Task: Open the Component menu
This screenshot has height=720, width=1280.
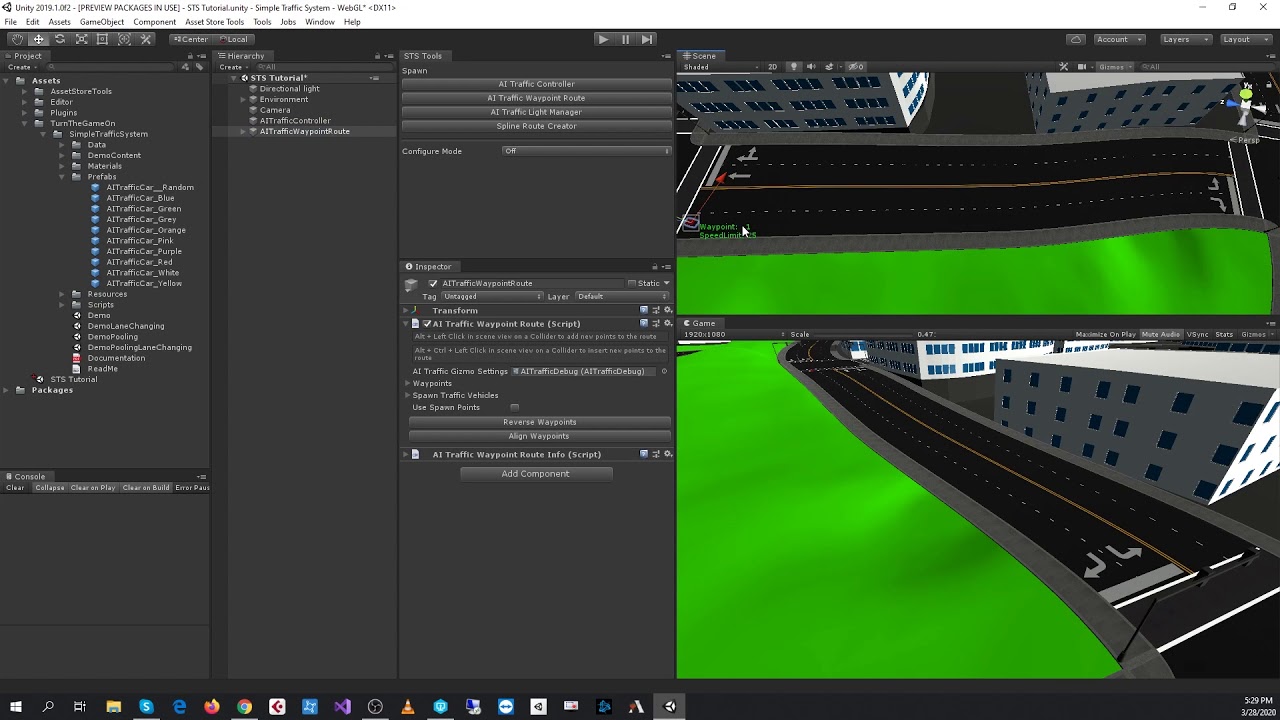Action: pyautogui.click(x=154, y=22)
